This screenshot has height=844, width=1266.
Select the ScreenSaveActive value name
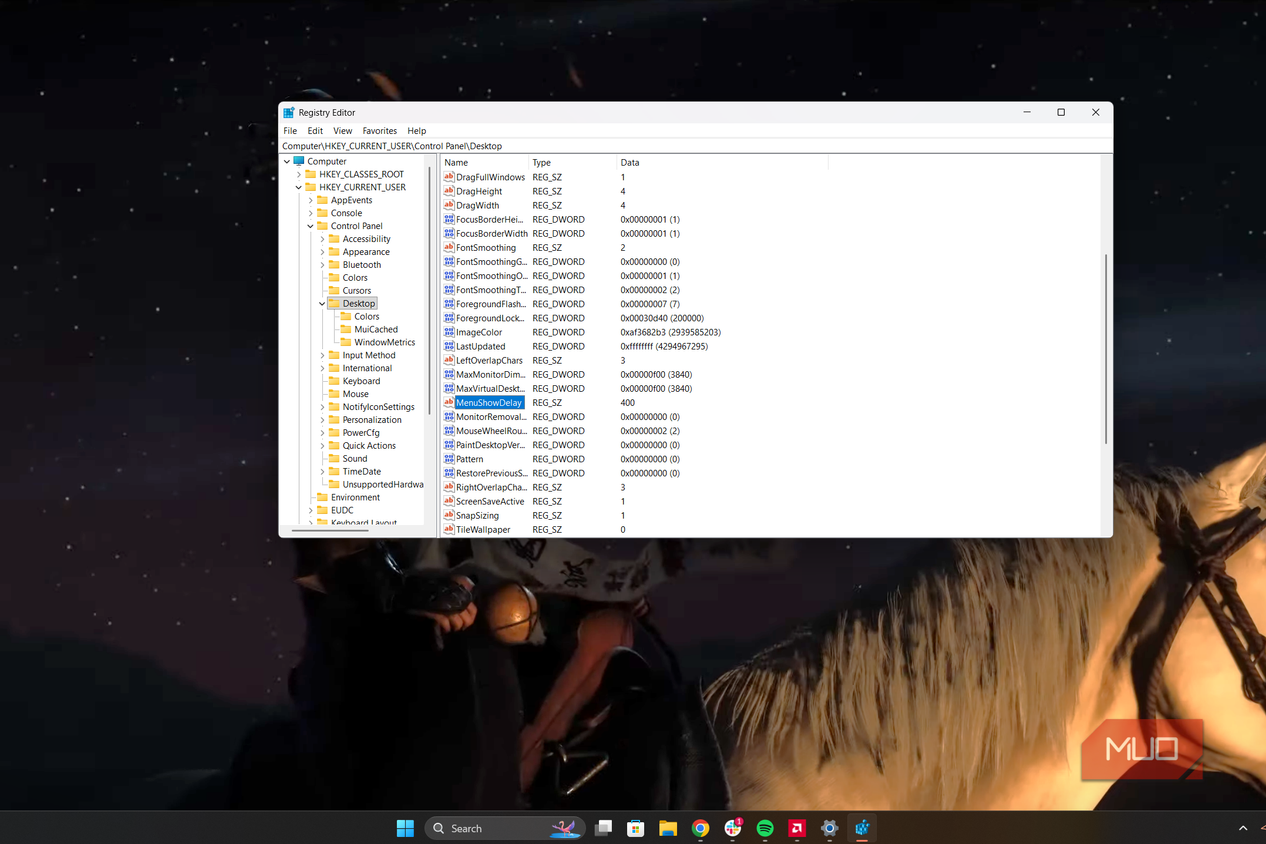point(490,501)
